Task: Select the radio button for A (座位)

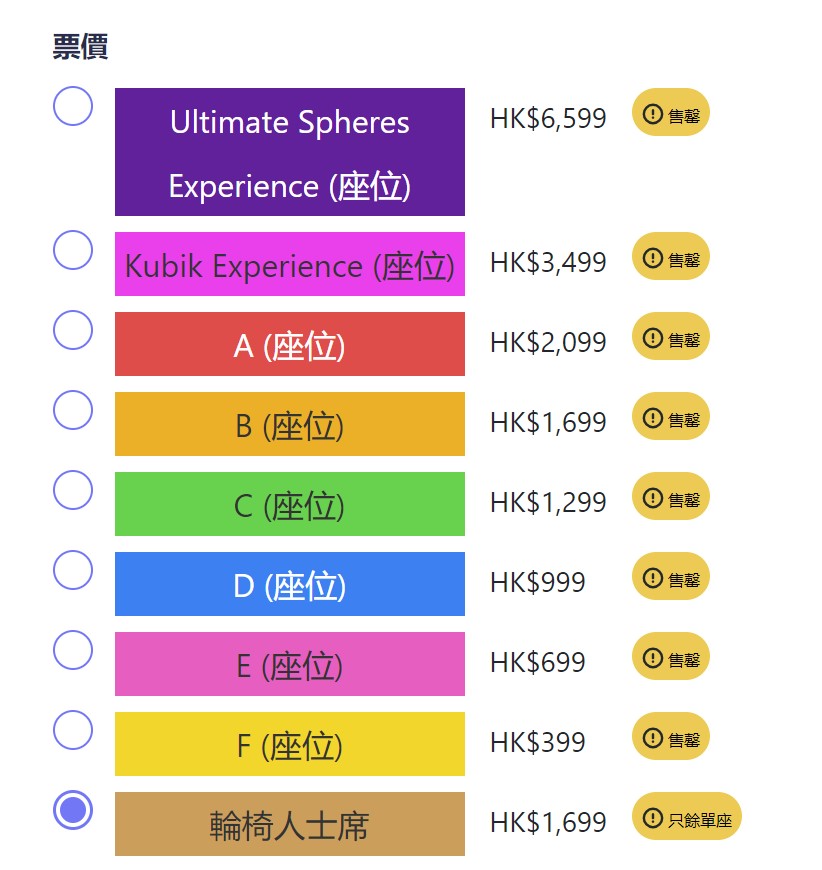Action: point(73,330)
